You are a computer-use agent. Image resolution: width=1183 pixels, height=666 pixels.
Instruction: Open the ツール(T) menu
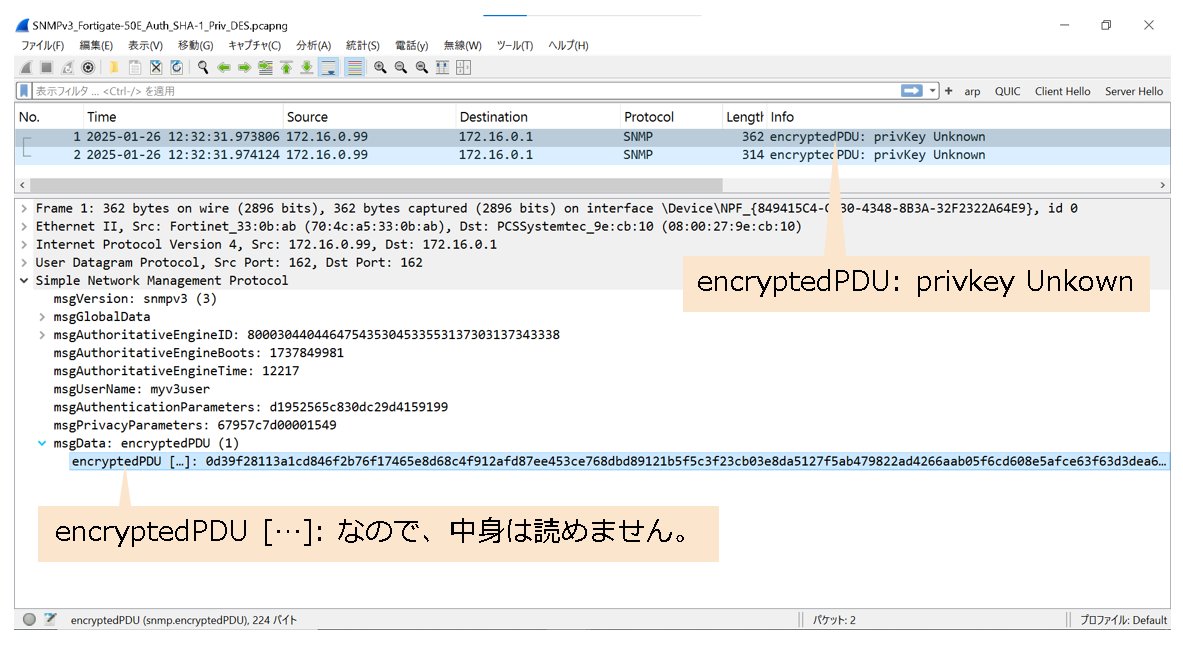tap(515, 45)
